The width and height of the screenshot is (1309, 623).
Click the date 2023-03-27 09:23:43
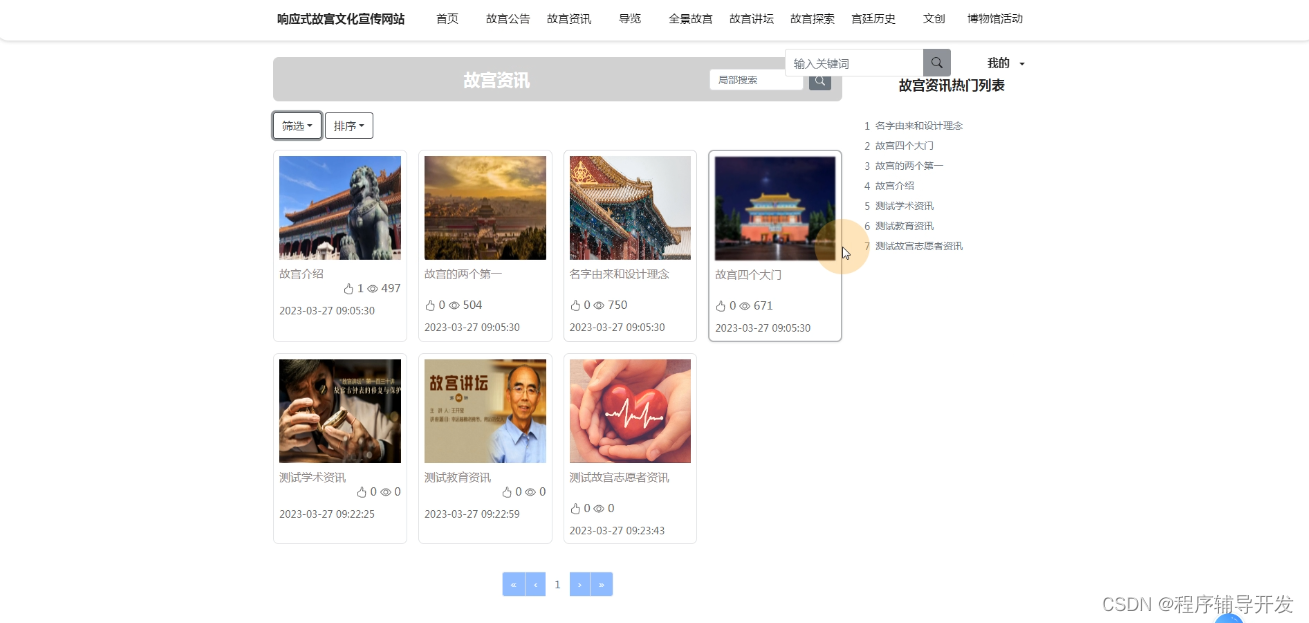pos(617,531)
